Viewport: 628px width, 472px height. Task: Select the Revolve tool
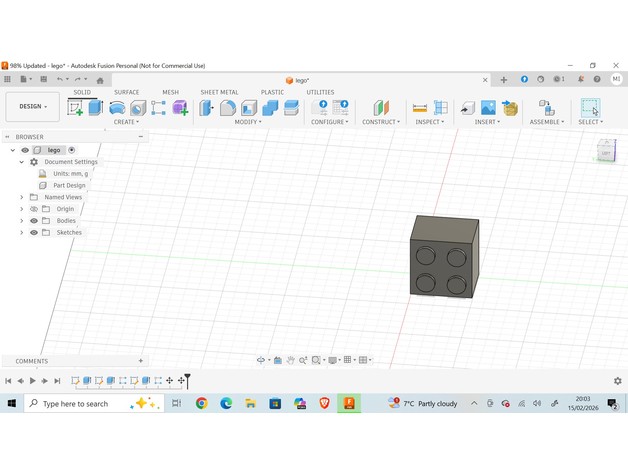[x=117, y=108]
